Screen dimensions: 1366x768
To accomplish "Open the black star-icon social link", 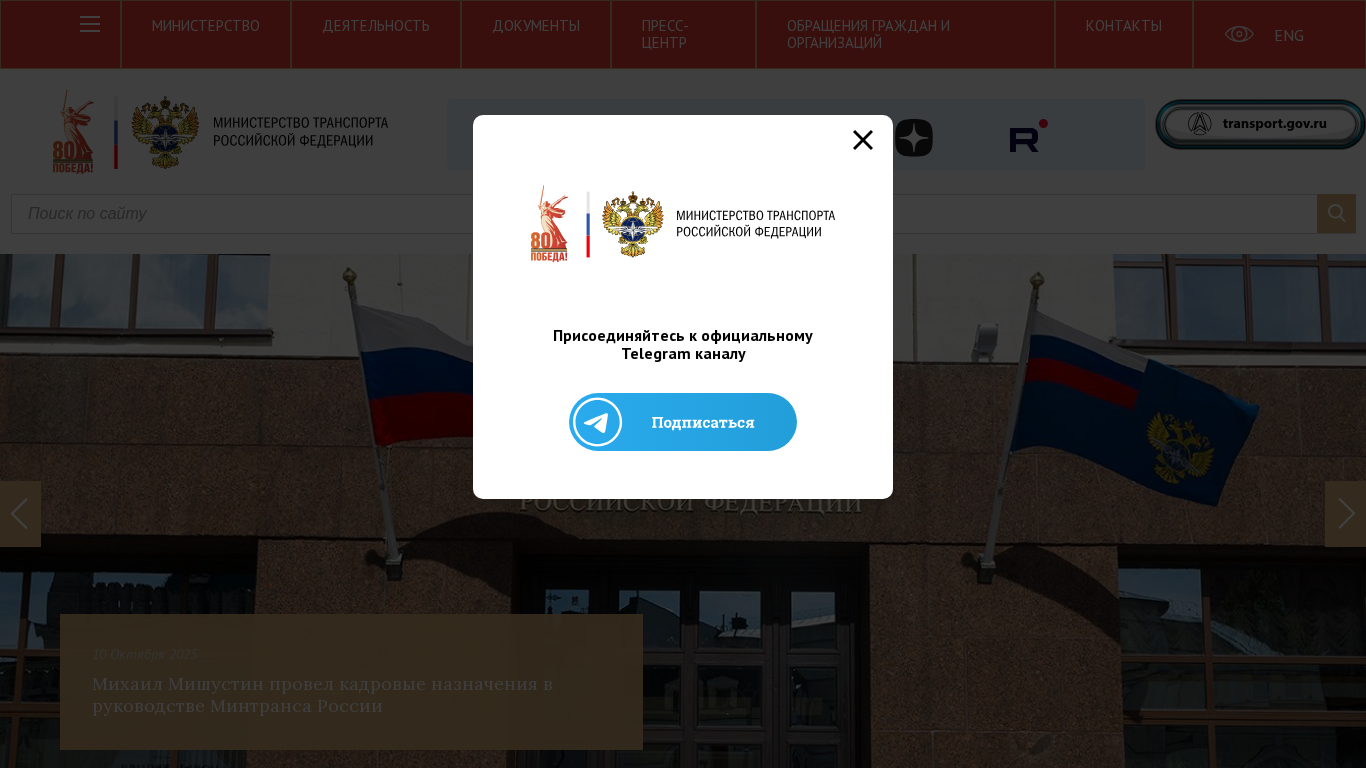I will coord(914,137).
